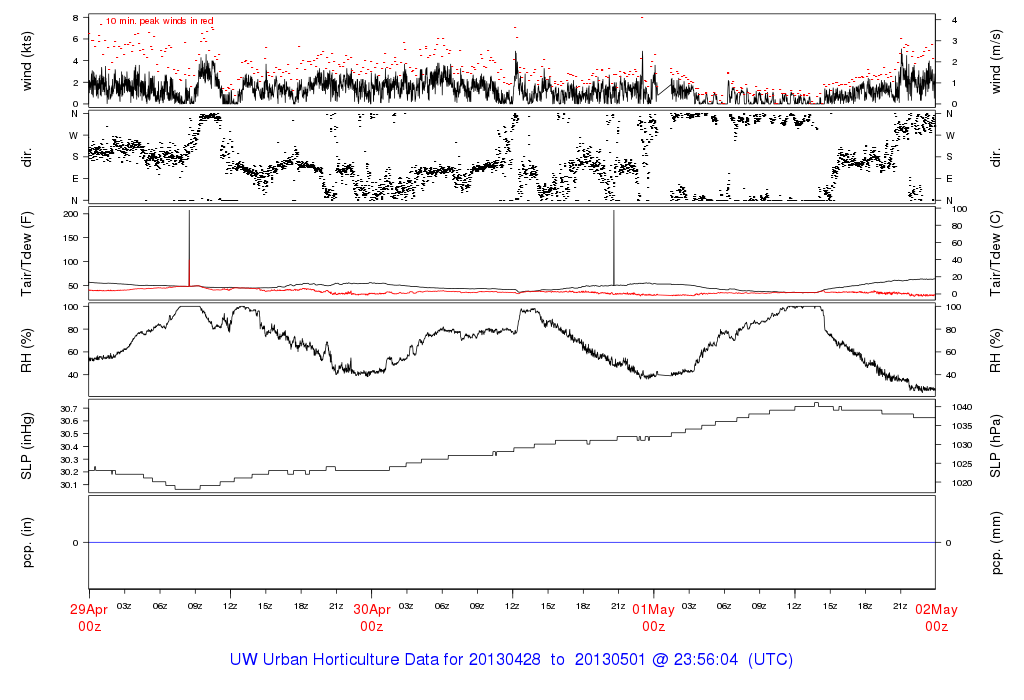Click the '30.7' pressure tick value

point(69,409)
